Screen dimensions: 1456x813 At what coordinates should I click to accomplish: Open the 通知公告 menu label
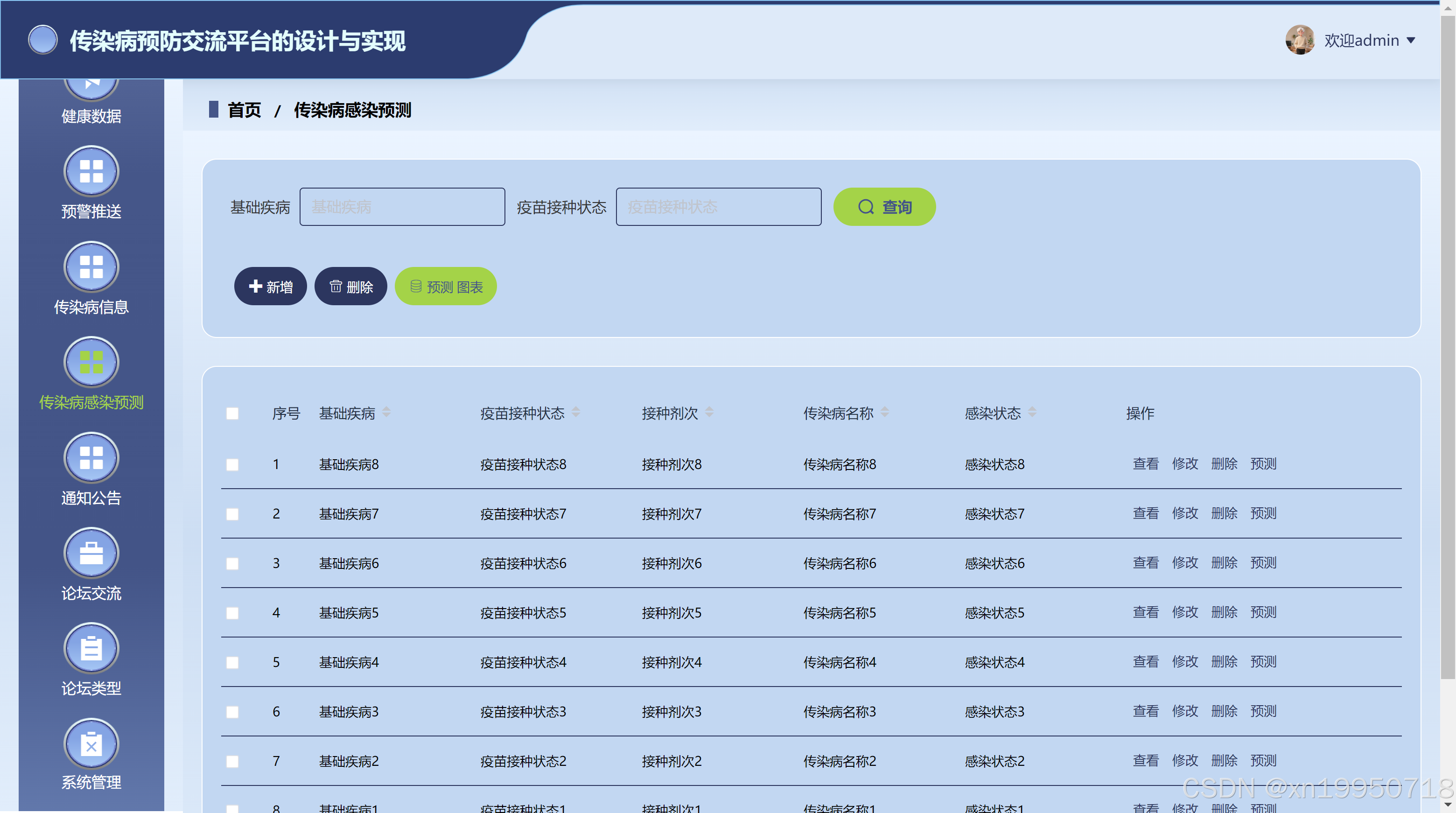tap(91, 498)
